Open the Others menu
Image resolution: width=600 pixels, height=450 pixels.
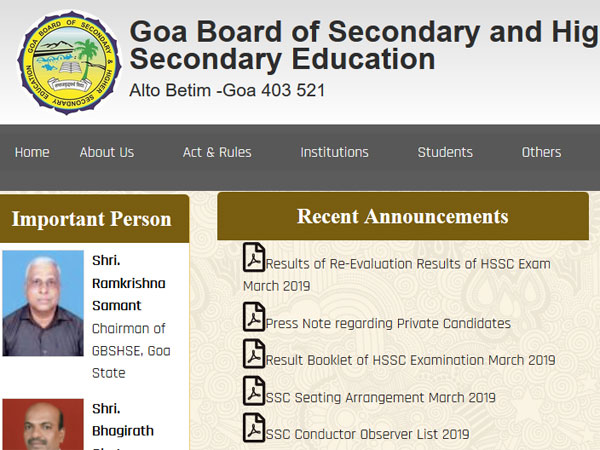pyautogui.click(x=541, y=152)
